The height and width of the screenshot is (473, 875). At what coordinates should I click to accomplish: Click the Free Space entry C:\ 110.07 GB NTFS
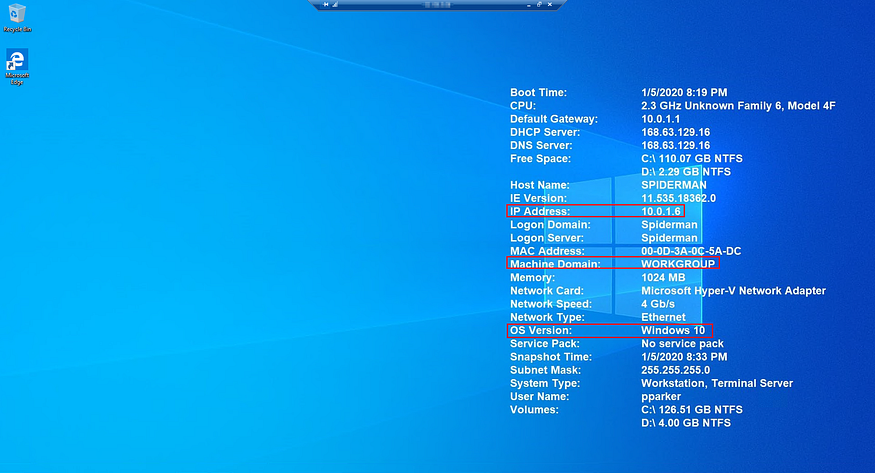[x=692, y=158]
